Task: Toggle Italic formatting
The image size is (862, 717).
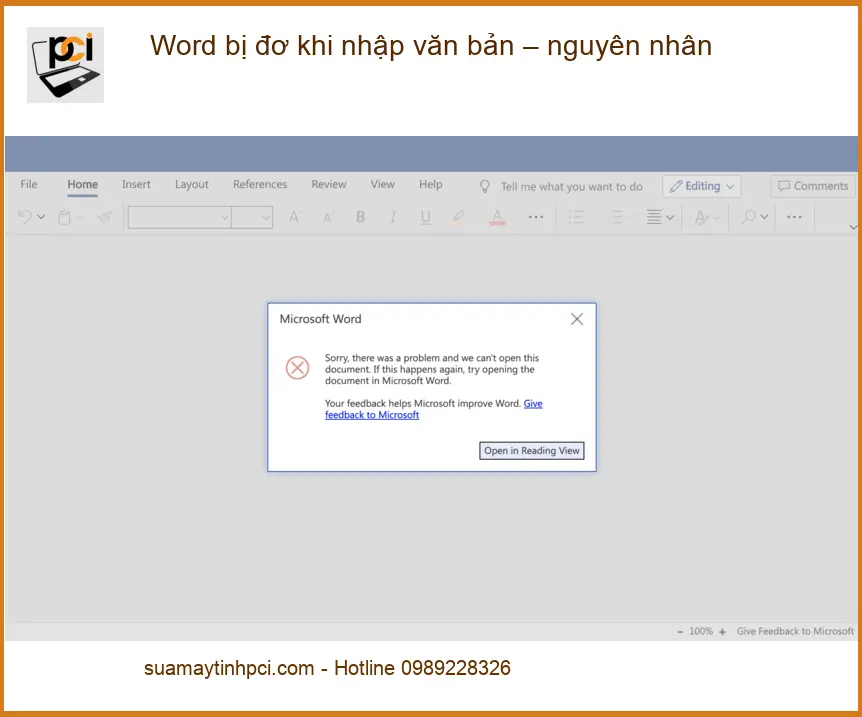Action: point(393,217)
